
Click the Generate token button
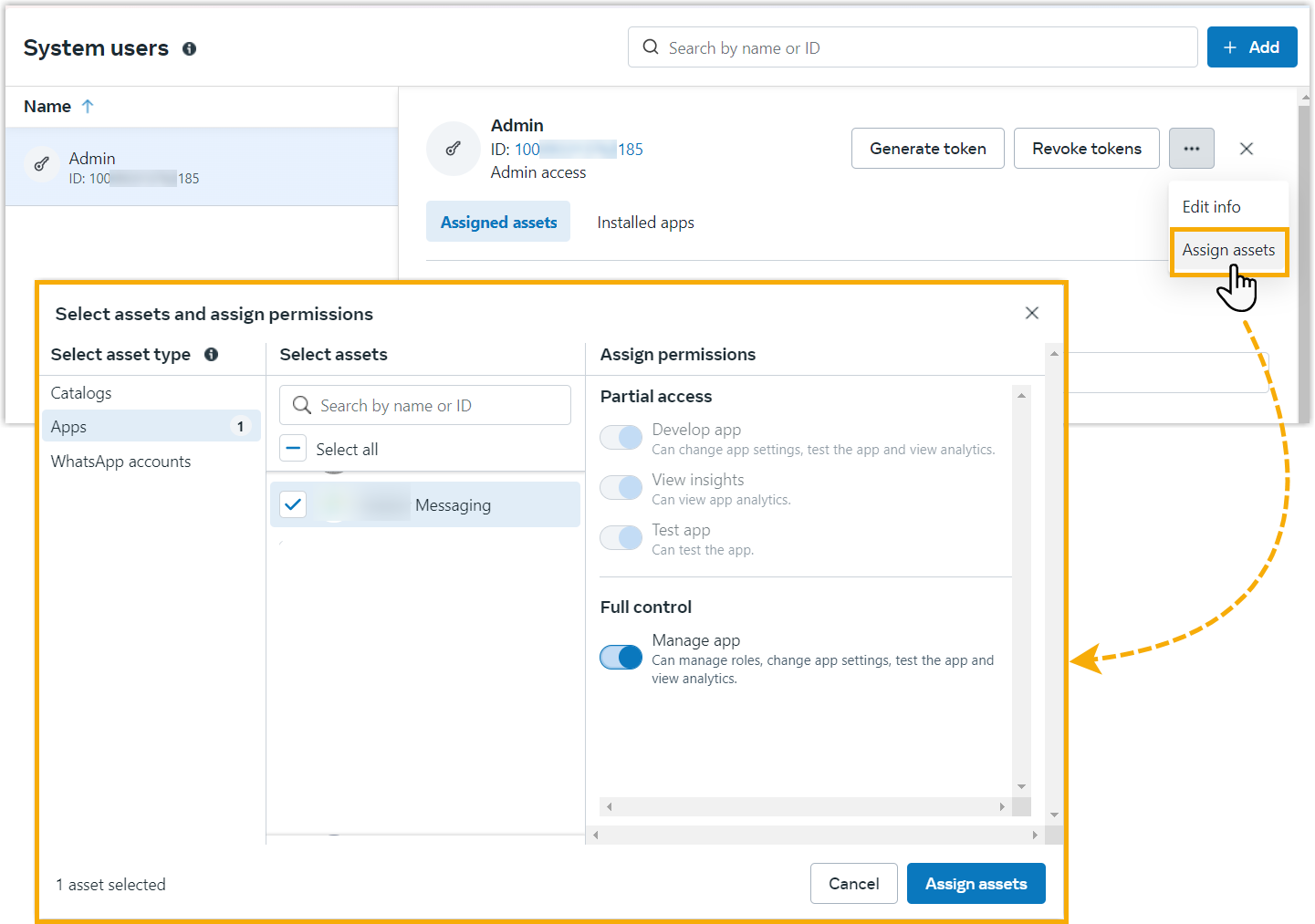click(927, 149)
